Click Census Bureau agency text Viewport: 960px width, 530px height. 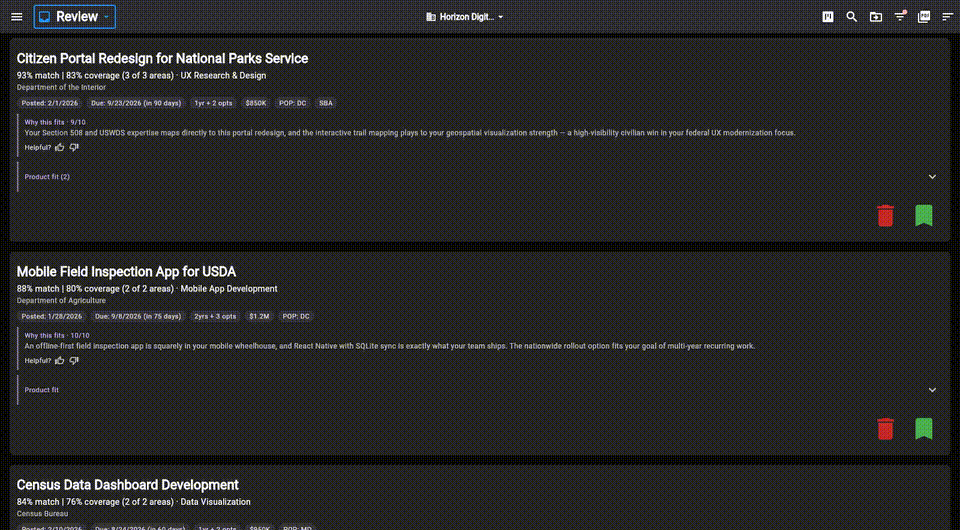click(x=42, y=513)
